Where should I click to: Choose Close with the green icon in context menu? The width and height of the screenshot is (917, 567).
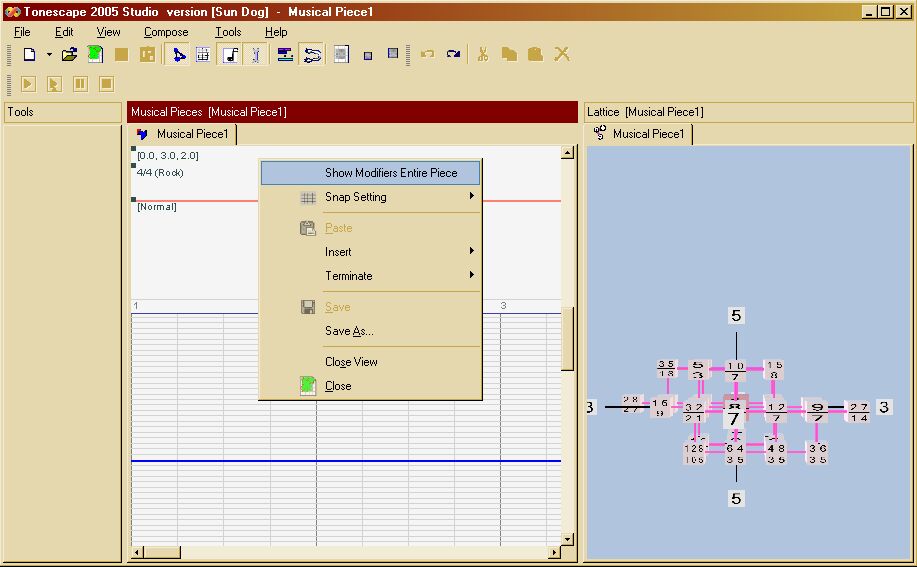point(370,386)
